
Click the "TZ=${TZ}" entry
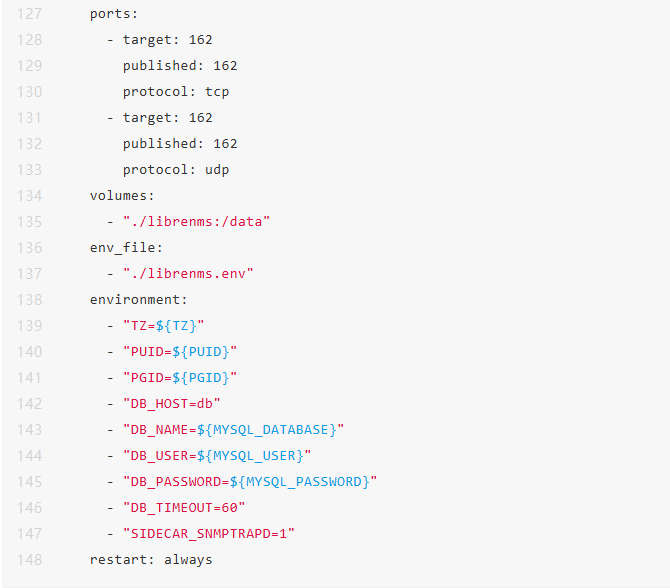click(x=164, y=325)
